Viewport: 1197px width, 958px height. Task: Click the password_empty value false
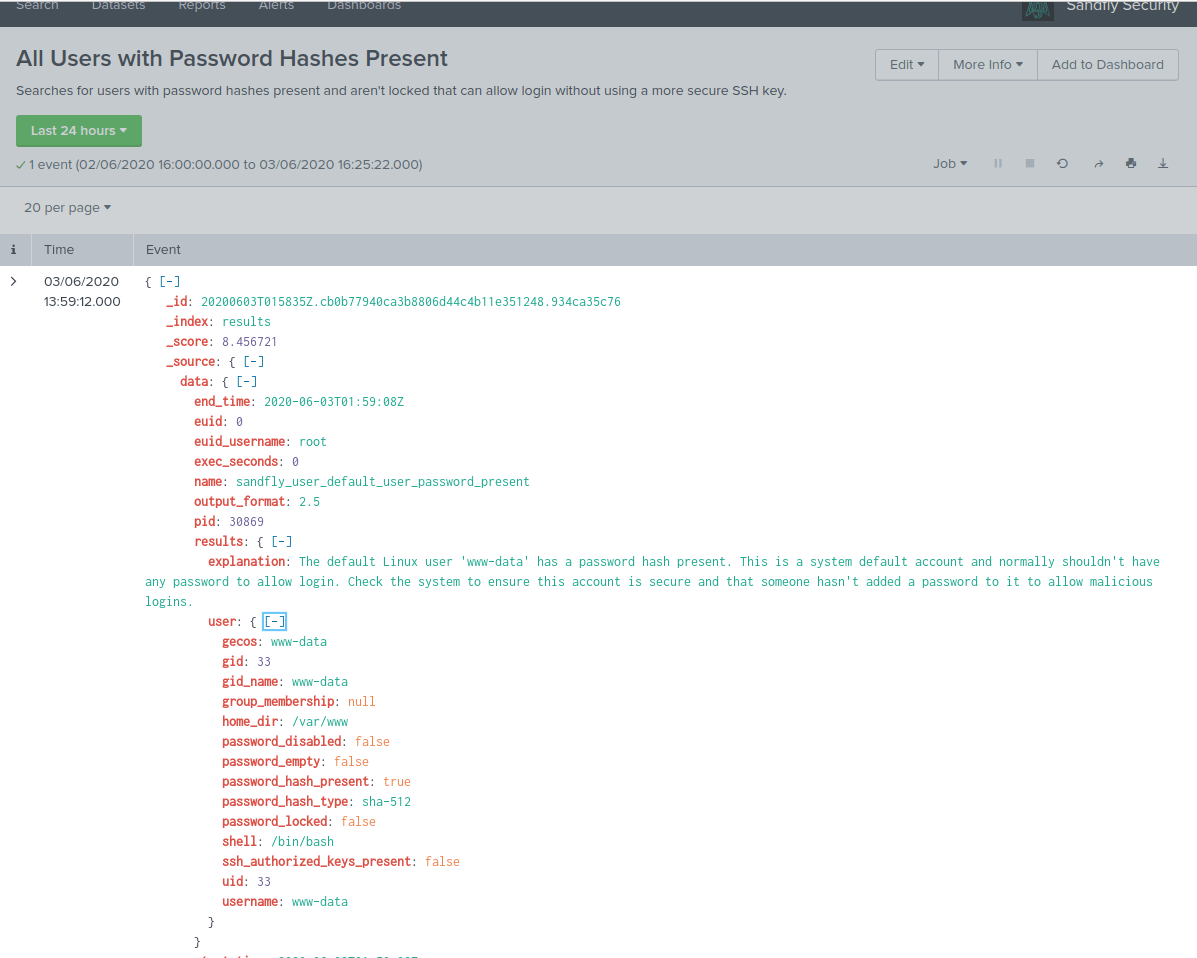[351, 762]
